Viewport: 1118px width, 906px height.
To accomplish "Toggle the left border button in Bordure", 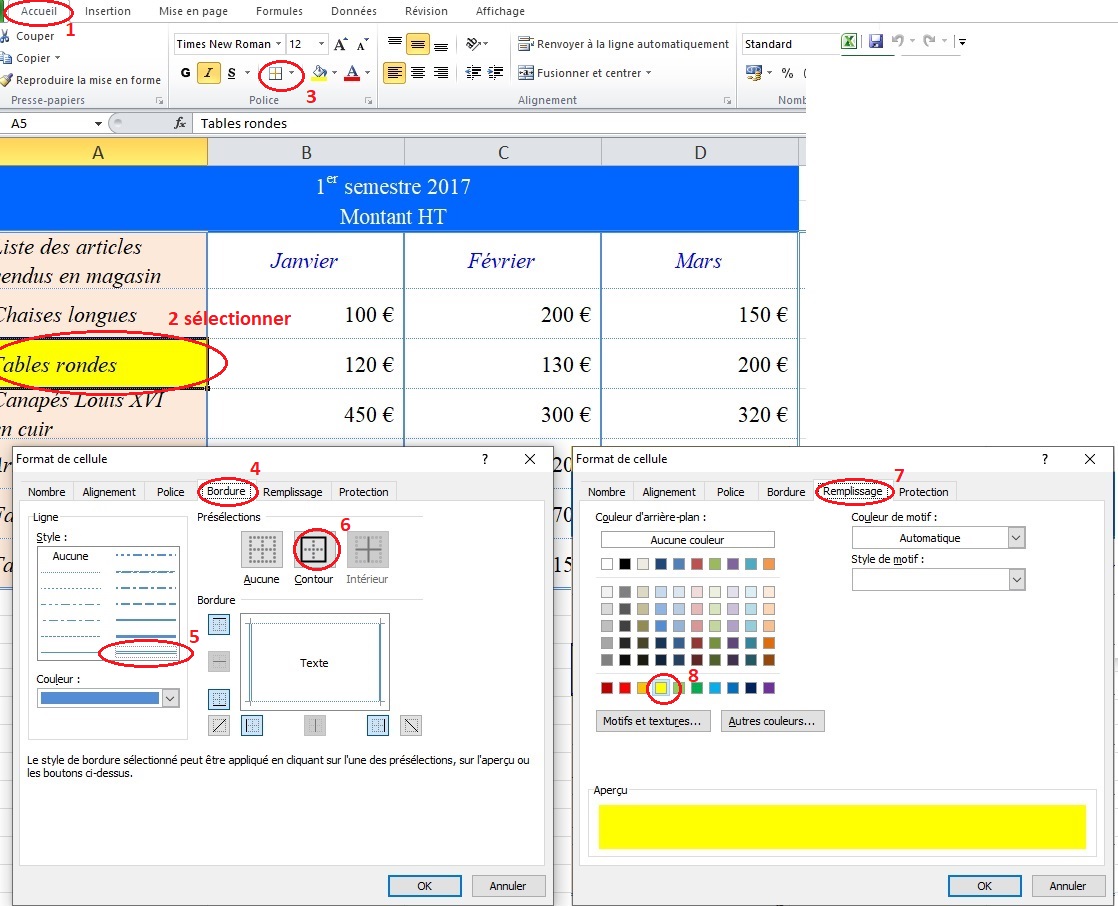I will tap(252, 726).
